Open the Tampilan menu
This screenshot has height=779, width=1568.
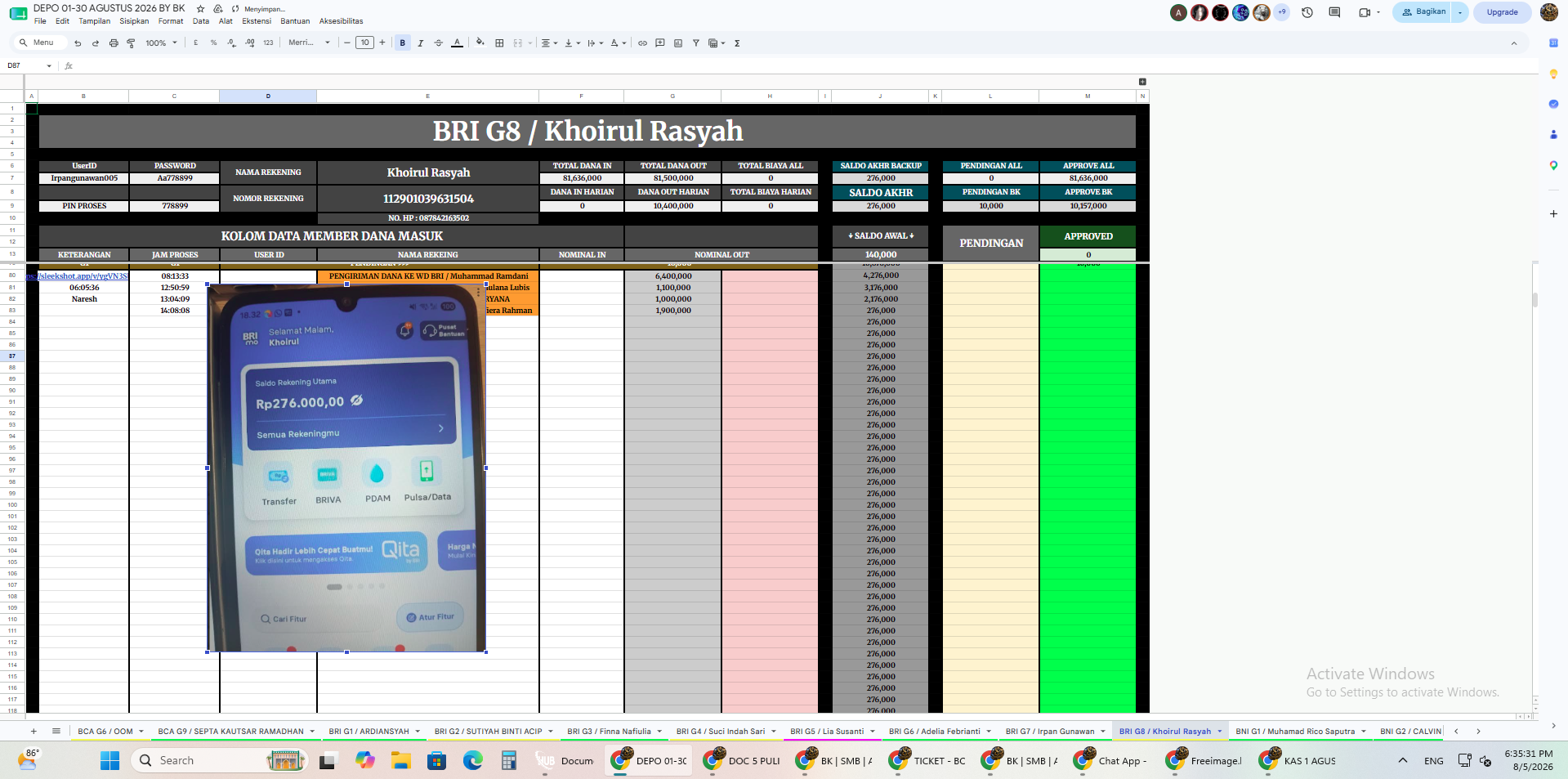tap(95, 21)
